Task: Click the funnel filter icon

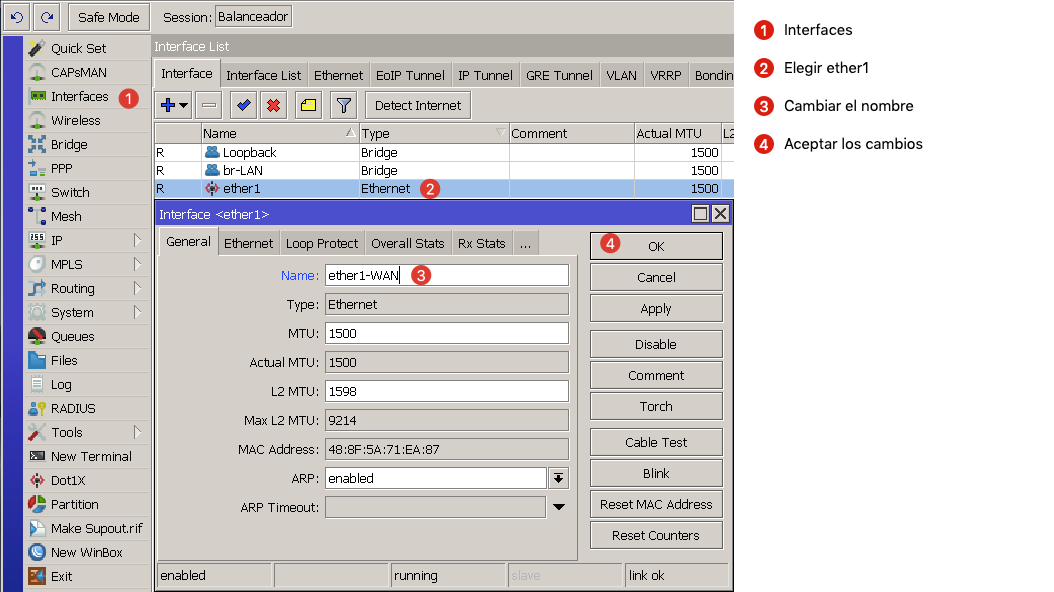Action: (x=343, y=105)
